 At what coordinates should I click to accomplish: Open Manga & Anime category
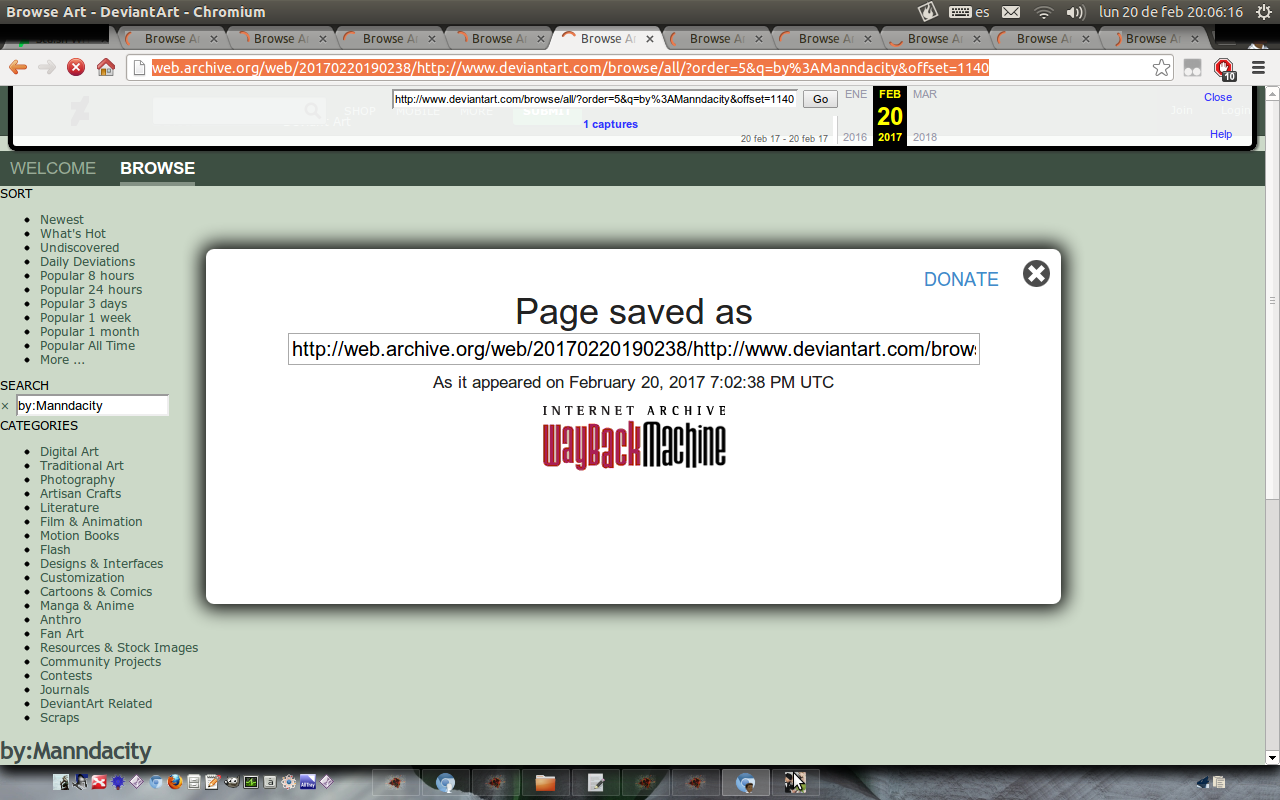coord(87,606)
